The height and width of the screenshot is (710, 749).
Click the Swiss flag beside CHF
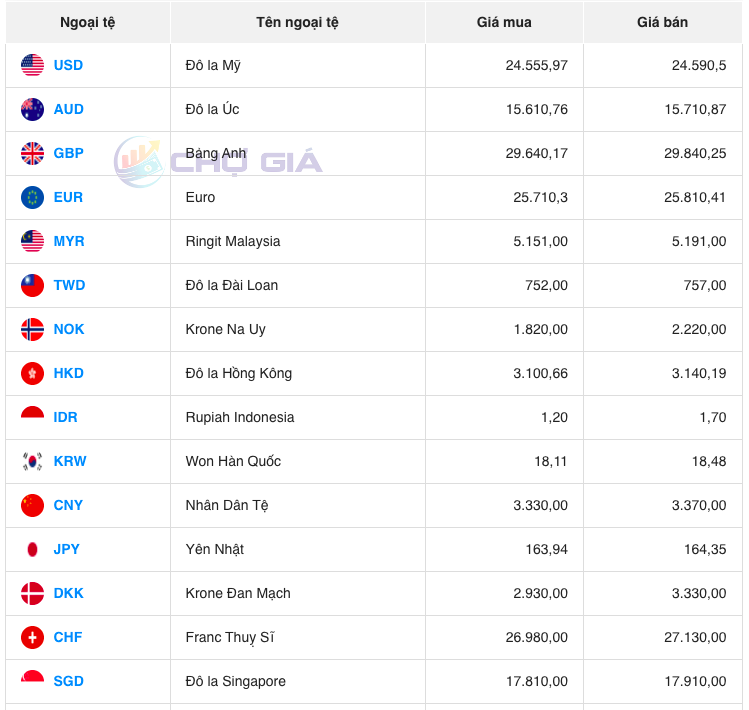pyautogui.click(x=32, y=637)
